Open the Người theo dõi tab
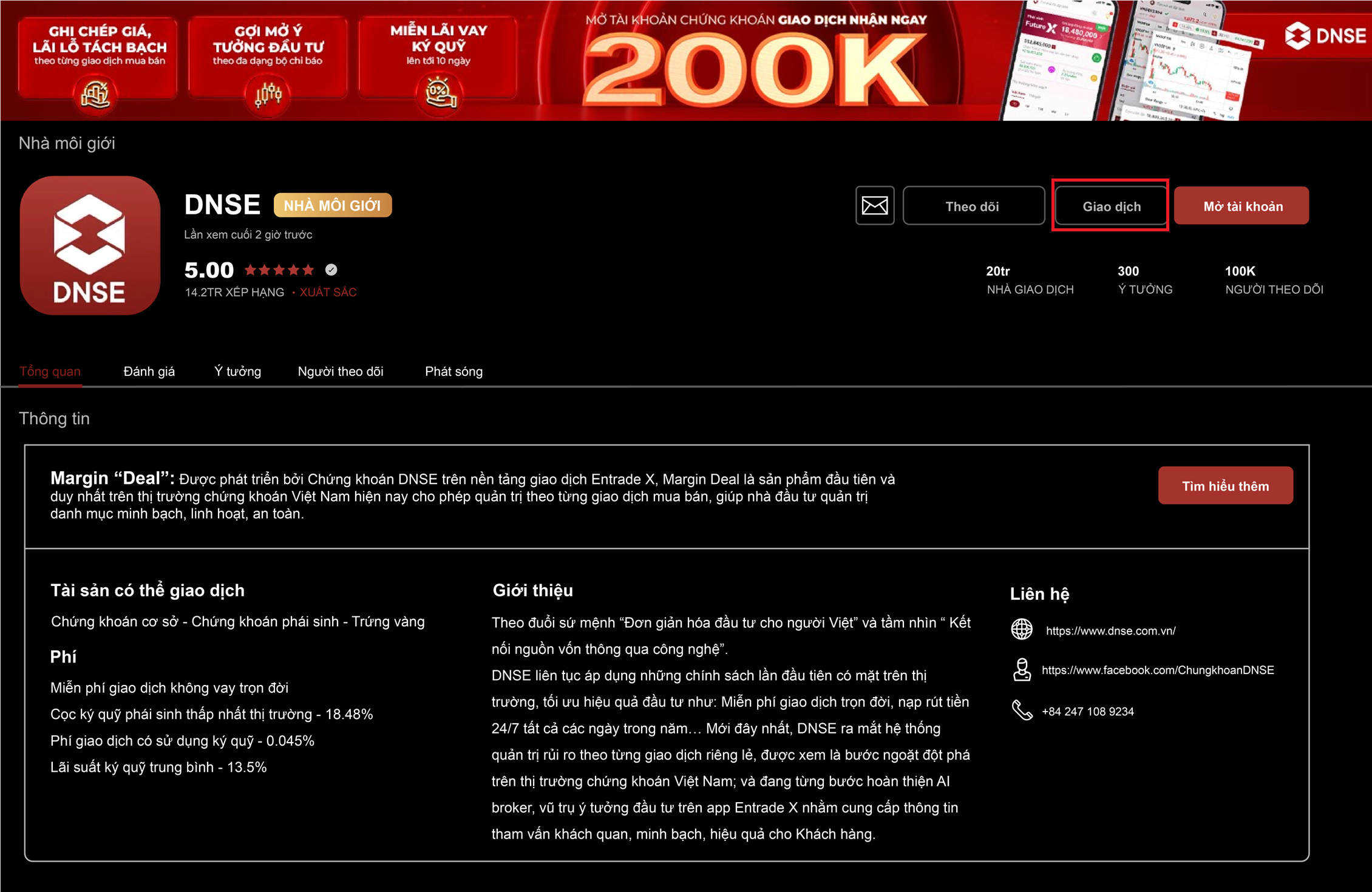 click(x=341, y=372)
